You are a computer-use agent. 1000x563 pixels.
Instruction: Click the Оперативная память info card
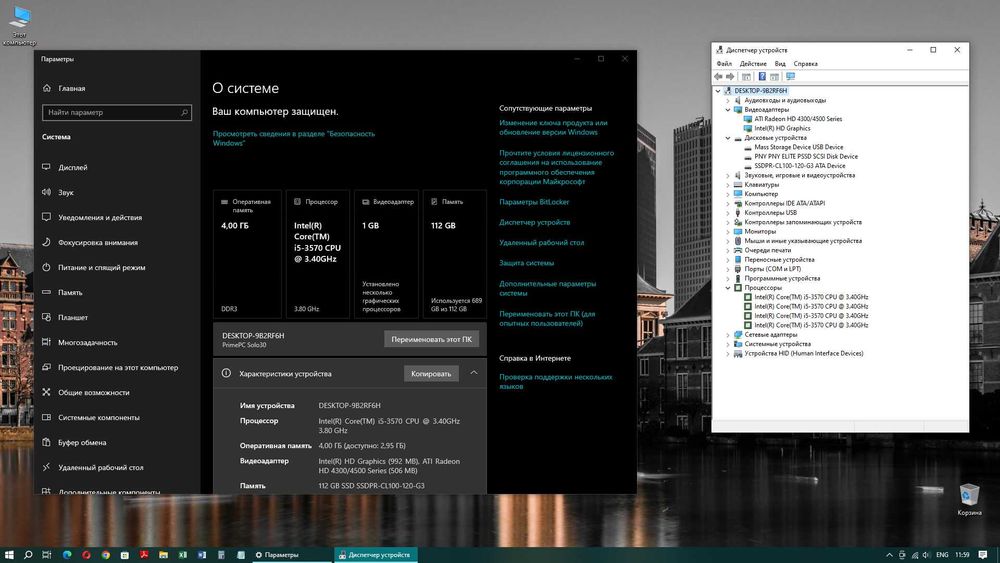247,254
